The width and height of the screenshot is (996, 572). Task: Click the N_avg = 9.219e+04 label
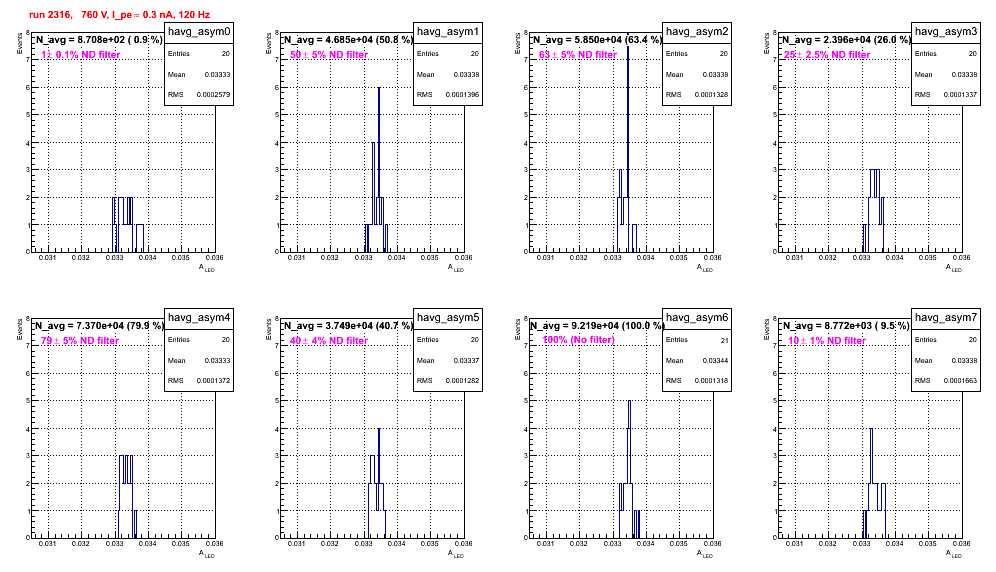(597, 325)
